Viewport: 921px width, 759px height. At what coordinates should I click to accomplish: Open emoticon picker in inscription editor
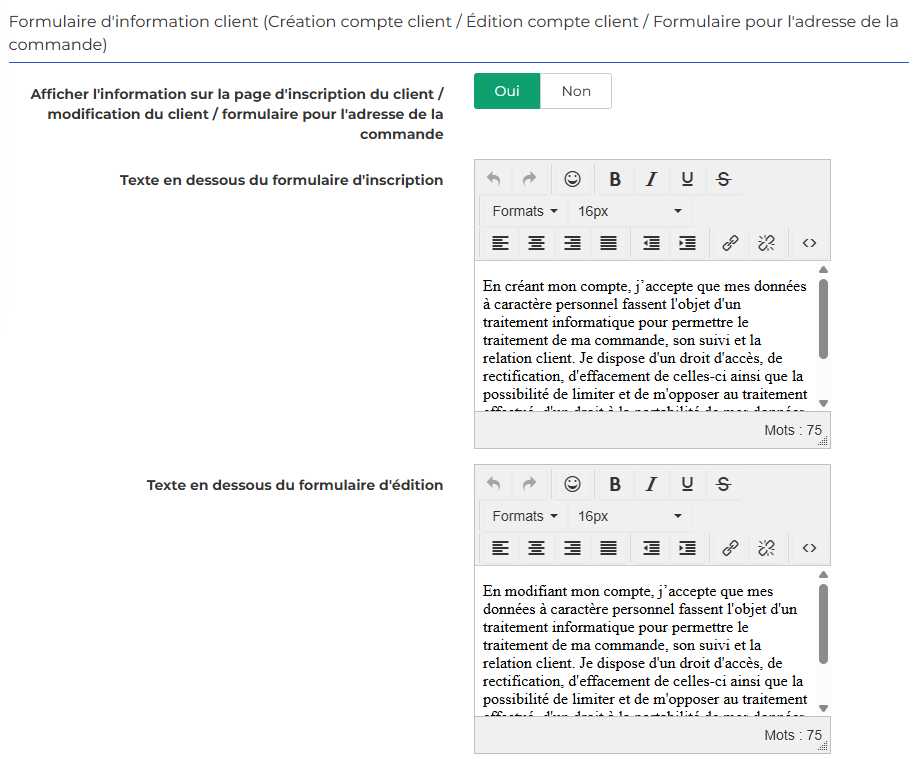pos(572,179)
